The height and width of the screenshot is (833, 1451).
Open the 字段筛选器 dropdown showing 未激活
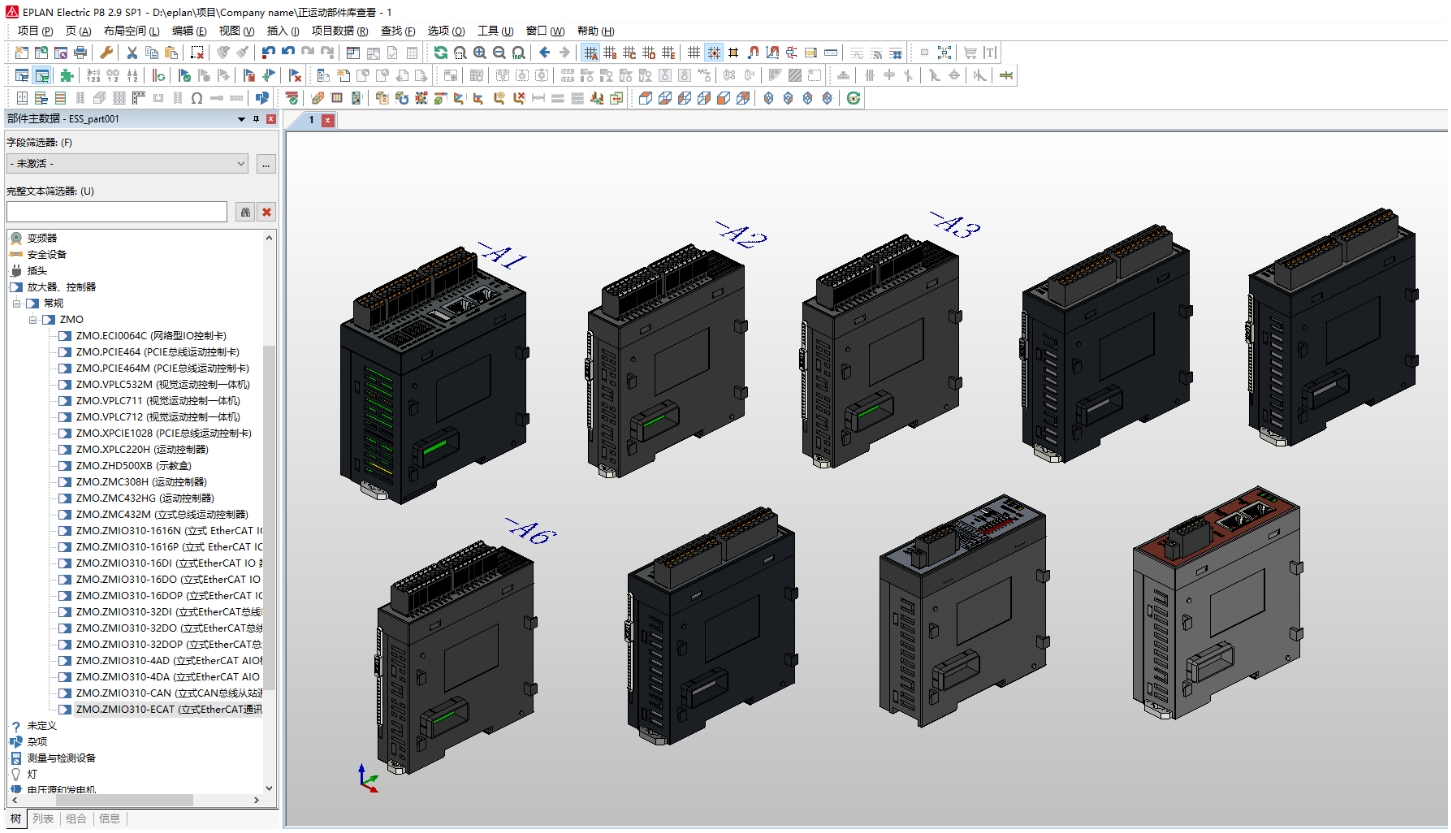[x=127, y=164]
